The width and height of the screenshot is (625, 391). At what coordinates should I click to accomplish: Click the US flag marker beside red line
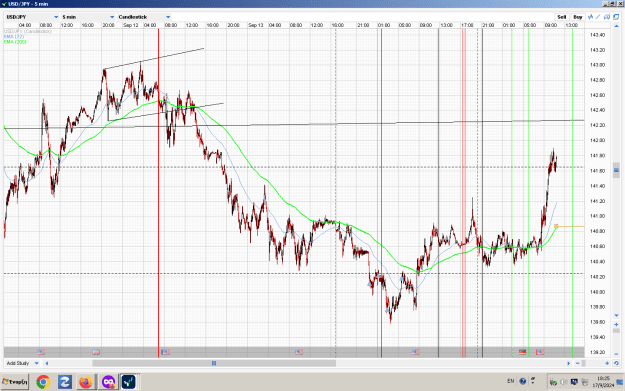pos(165,352)
